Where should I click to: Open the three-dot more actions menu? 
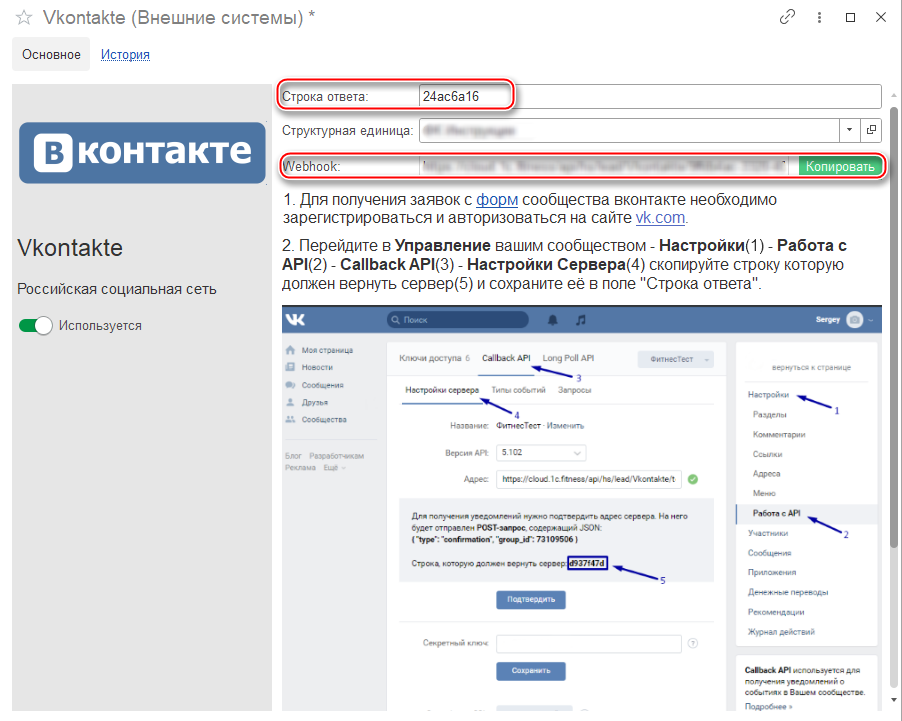pyautogui.click(x=819, y=18)
